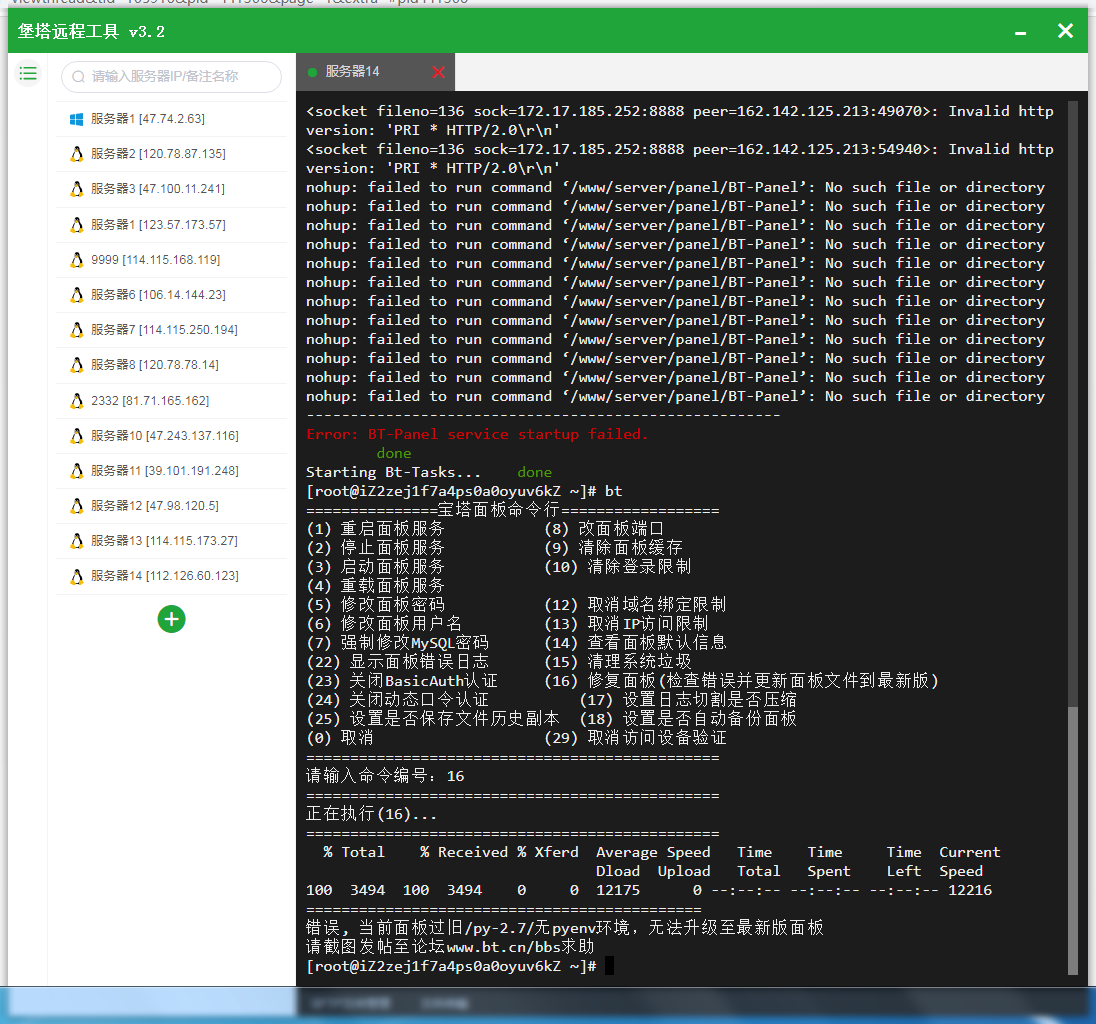Select 服务器3 [47.100.11.241]
1096x1024 pixels.
[x=171, y=189]
